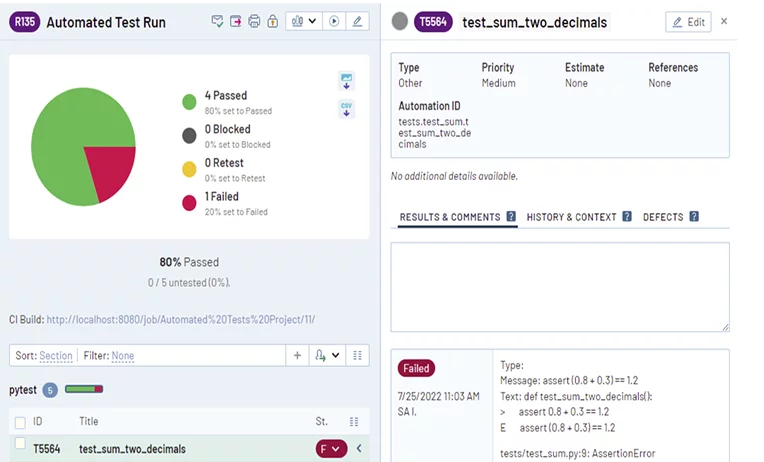Click inside the results comment text box
The height and width of the screenshot is (462, 764).
[559, 286]
